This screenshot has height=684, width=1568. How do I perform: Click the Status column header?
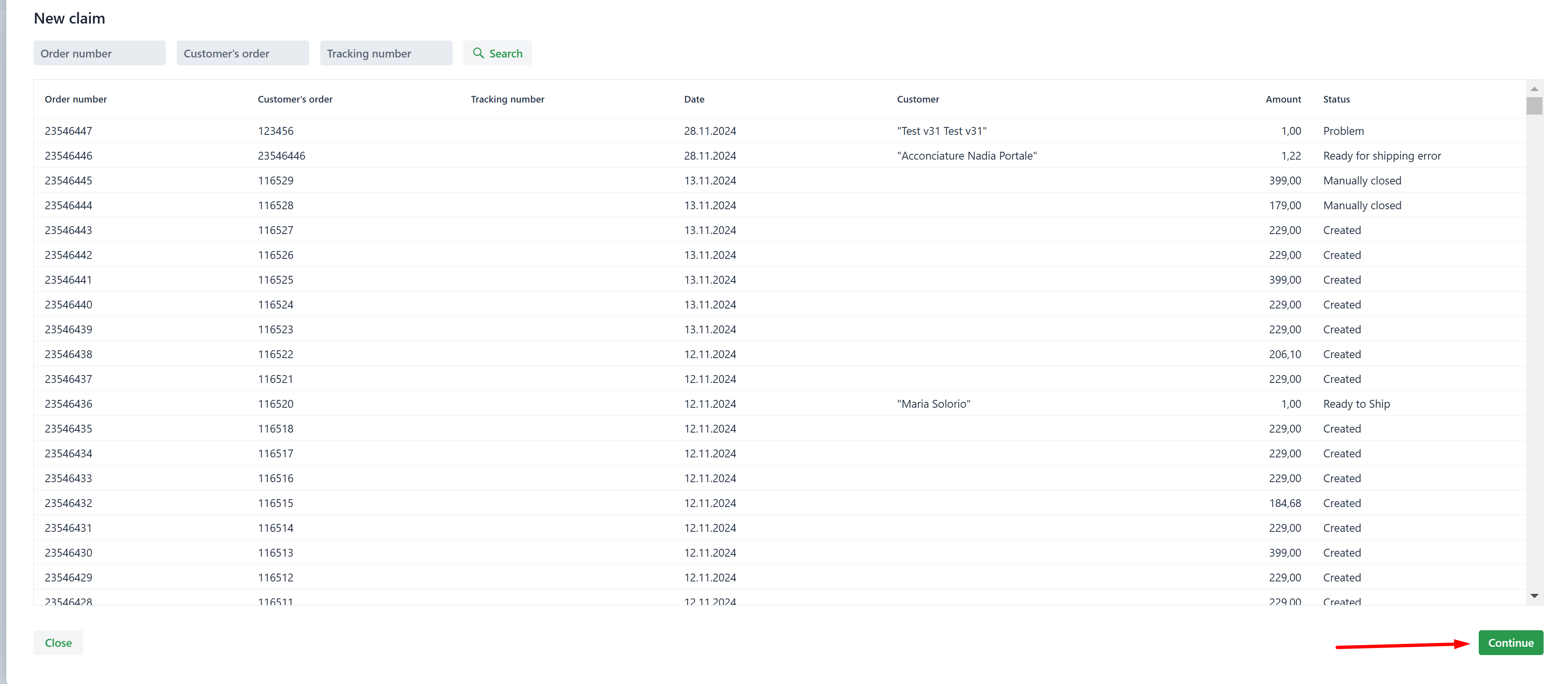1336,99
